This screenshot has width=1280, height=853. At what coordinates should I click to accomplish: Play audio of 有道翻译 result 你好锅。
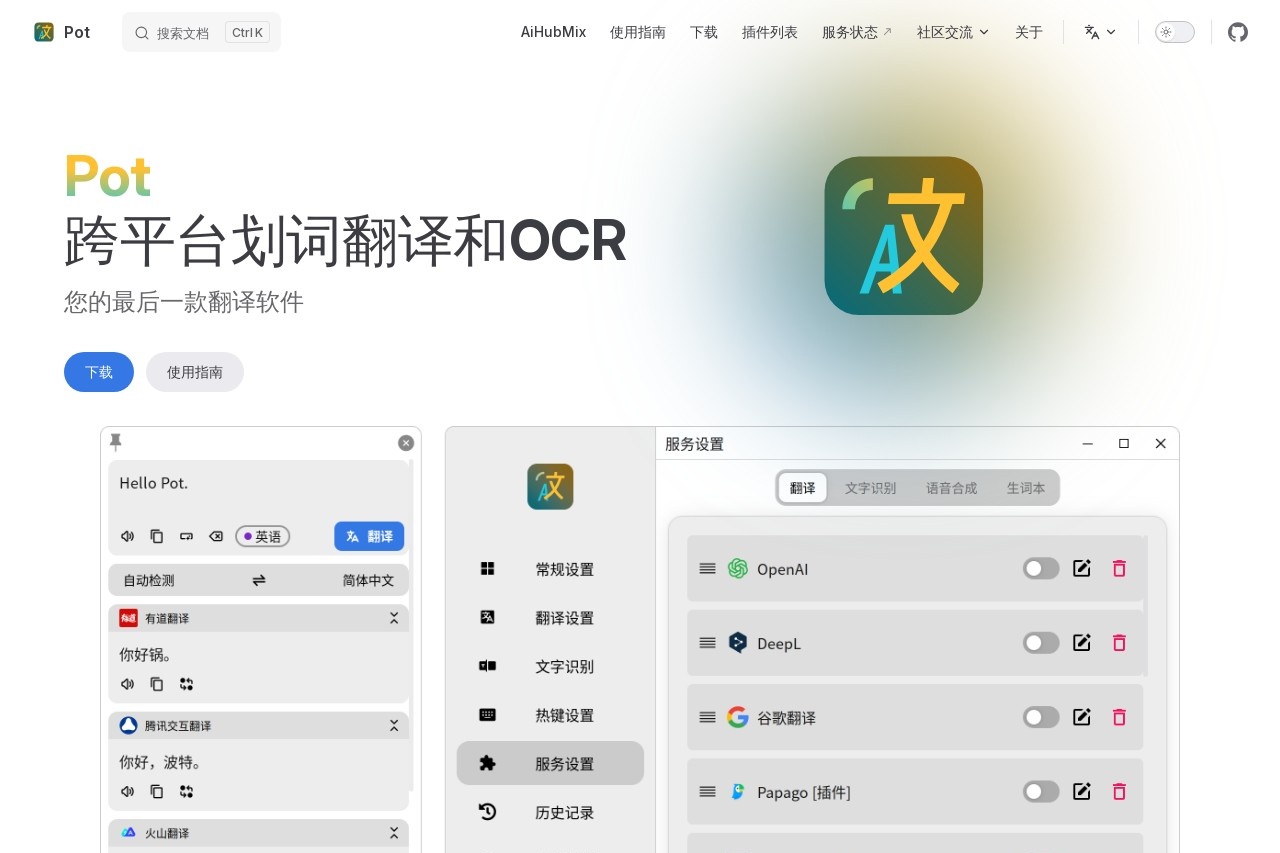click(x=127, y=684)
